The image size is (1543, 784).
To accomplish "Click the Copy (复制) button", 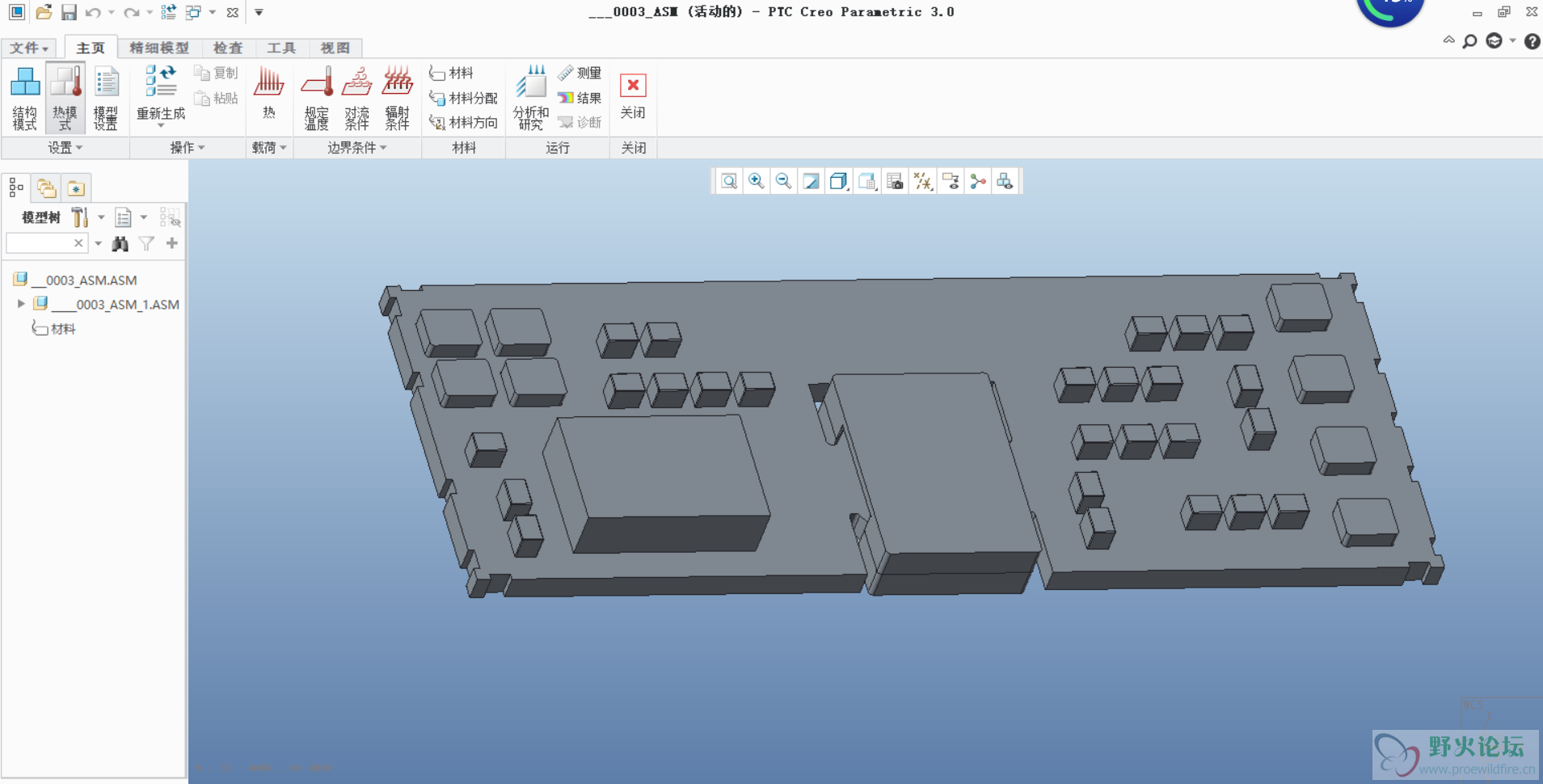I will (x=216, y=74).
